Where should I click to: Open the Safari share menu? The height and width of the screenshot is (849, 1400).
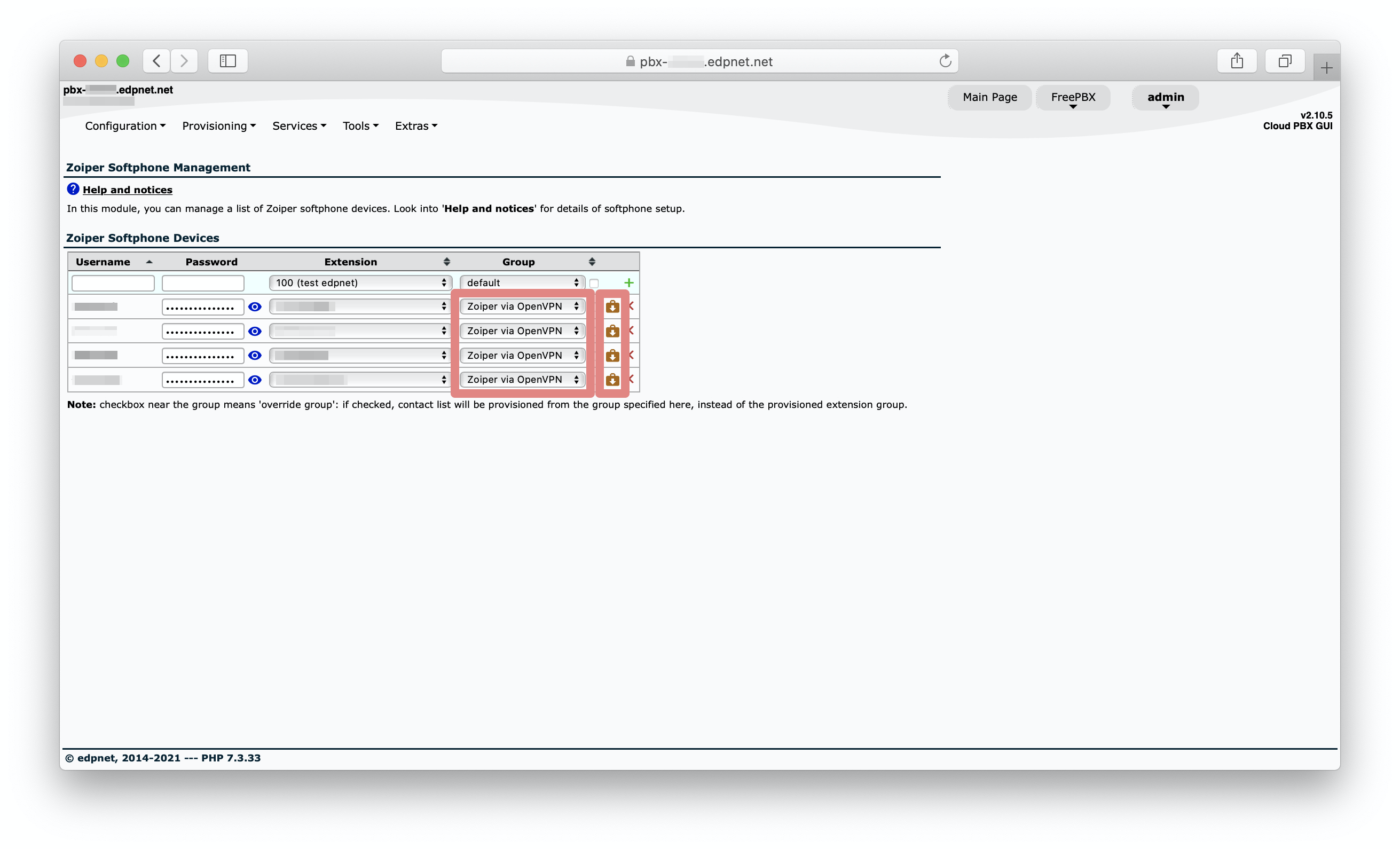point(1237,61)
